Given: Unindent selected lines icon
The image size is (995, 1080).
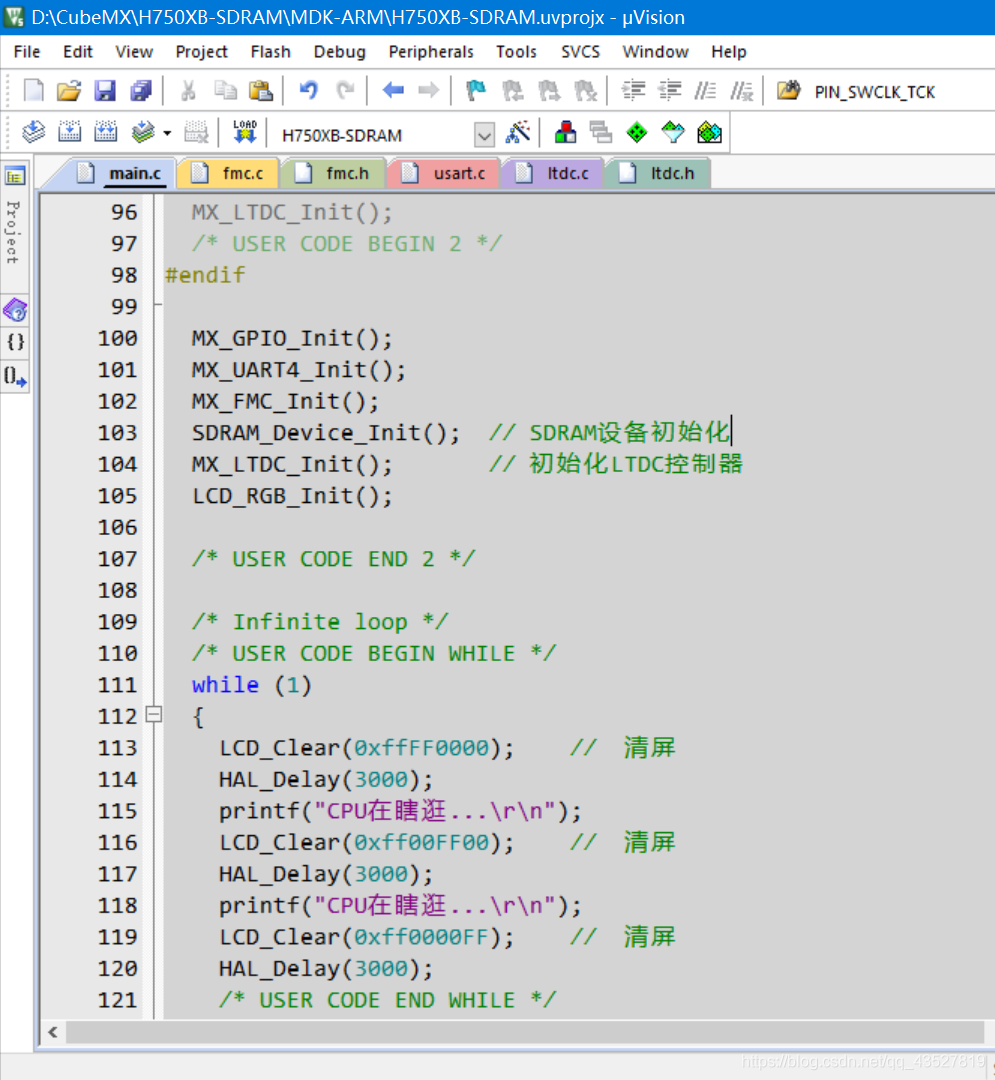Looking at the screenshot, I should (669, 90).
